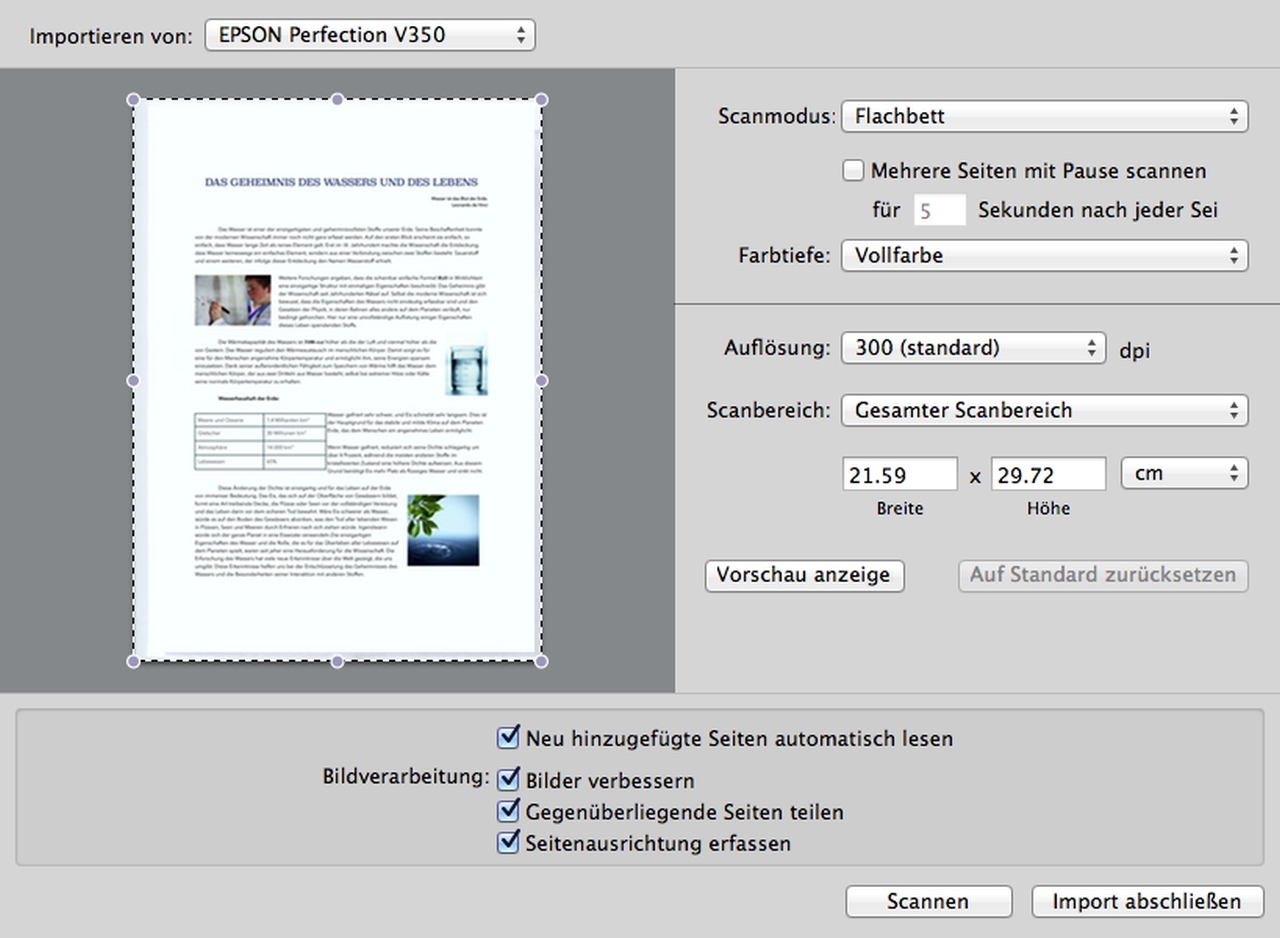Click the seconds pause input field
The width and height of the screenshot is (1280, 938).
coord(939,211)
